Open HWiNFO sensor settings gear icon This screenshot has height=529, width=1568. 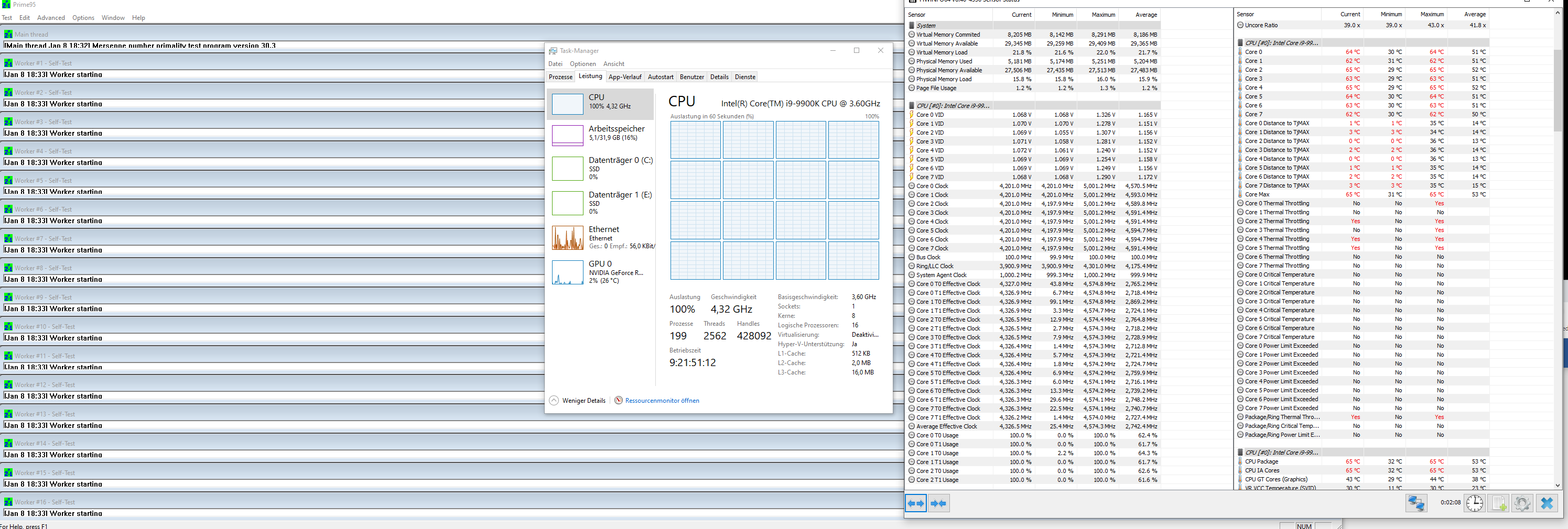1522,503
